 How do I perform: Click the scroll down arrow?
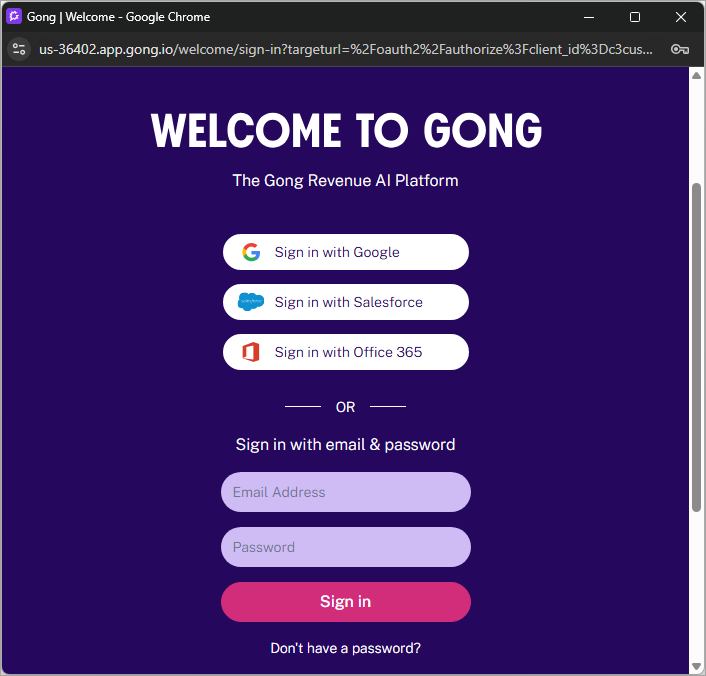point(696,666)
